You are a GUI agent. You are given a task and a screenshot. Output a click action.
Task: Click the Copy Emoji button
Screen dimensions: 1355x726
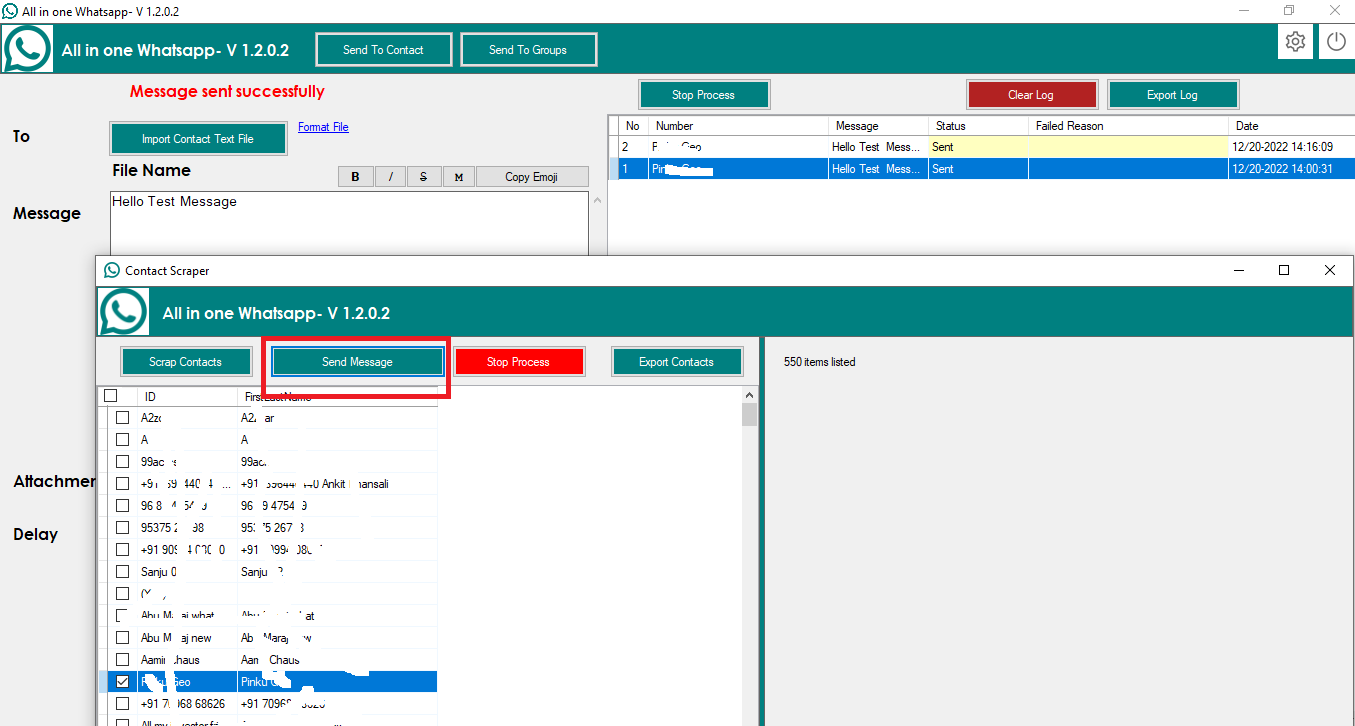tap(532, 177)
